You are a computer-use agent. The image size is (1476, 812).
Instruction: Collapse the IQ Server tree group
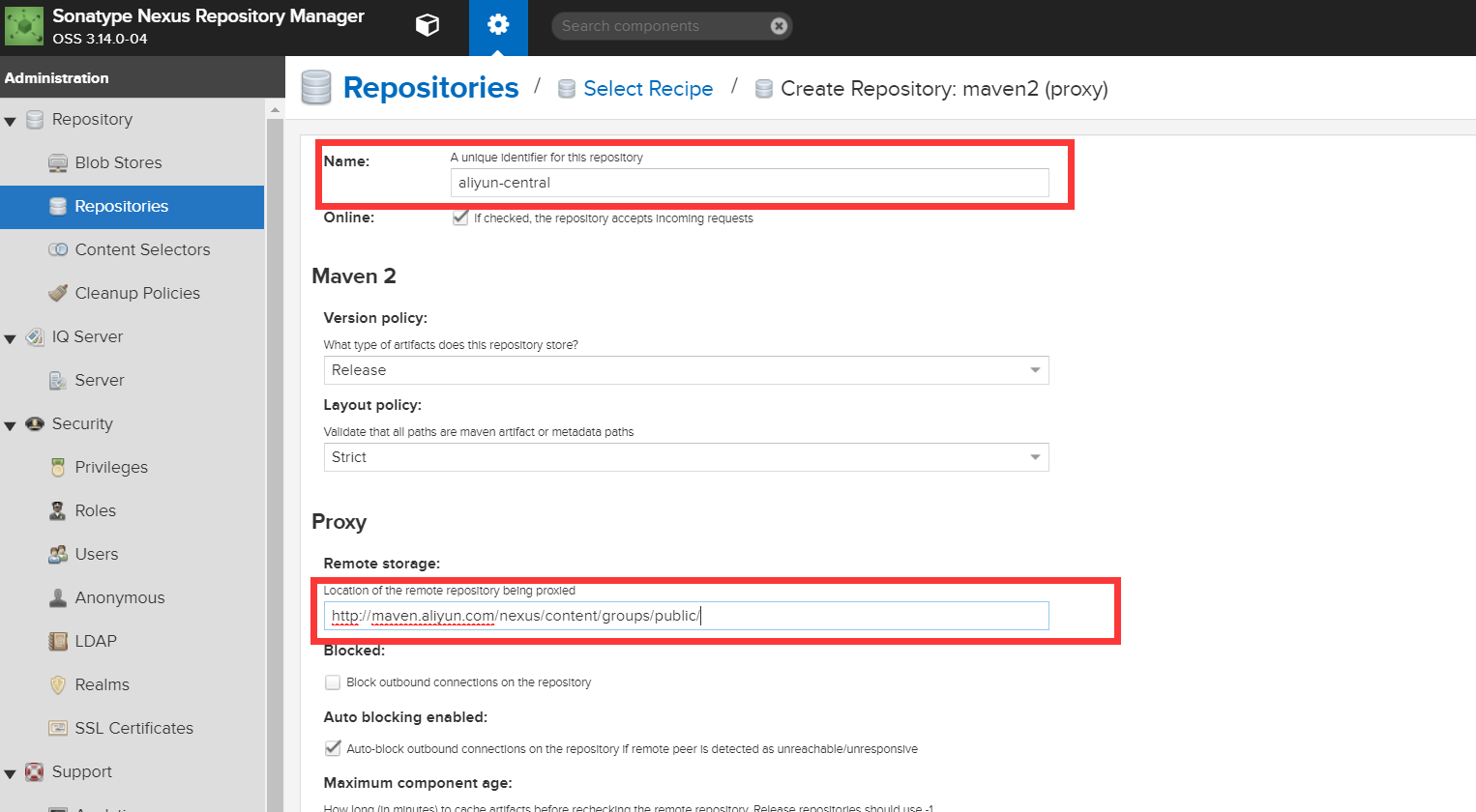coord(11,338)
